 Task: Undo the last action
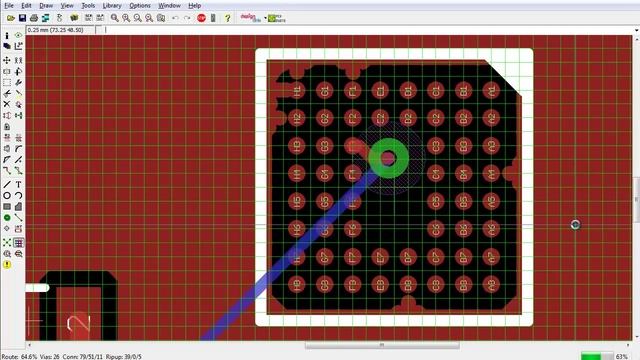[x=175, y=18]
